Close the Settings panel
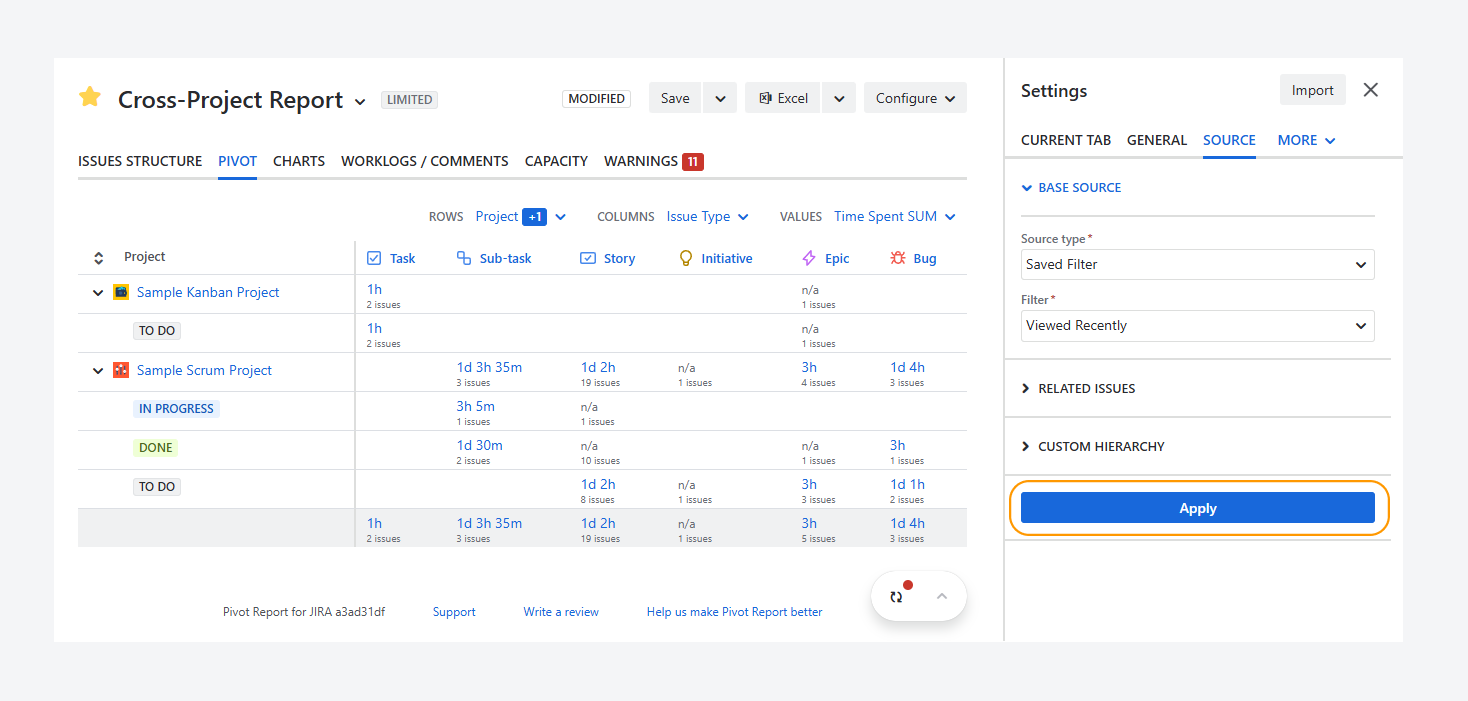The width and height of the screenshot is (1468, 701). pyautogui.click(x=1371, y=90)
